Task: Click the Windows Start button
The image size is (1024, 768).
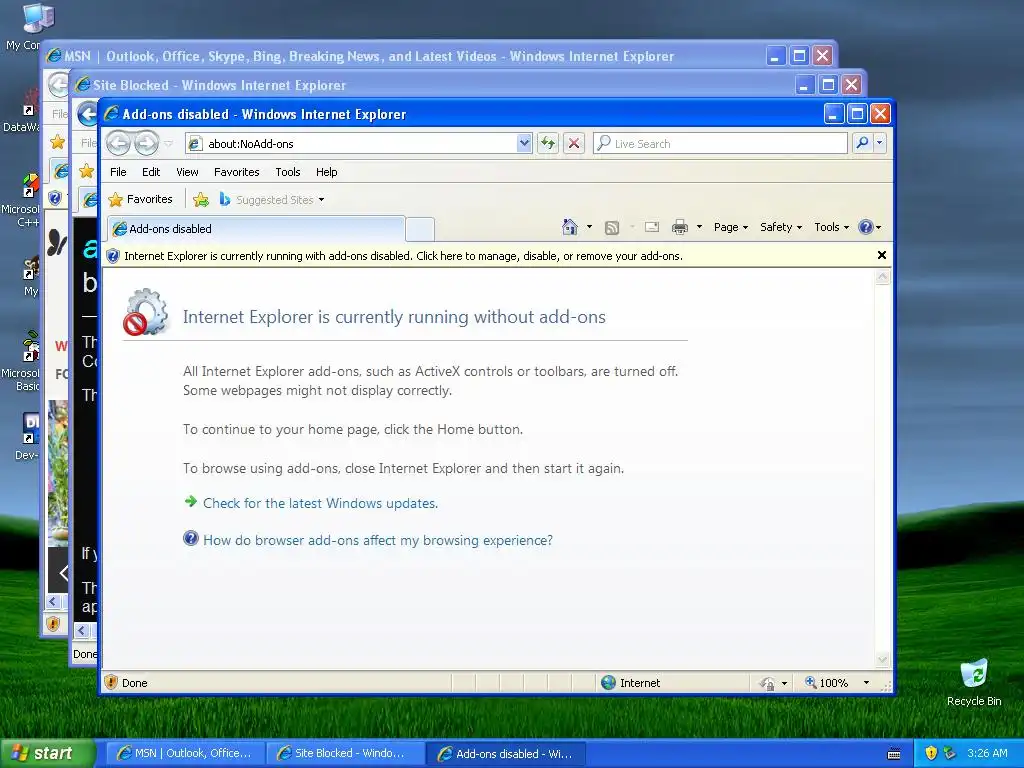Action: click(x=47, y=753)
